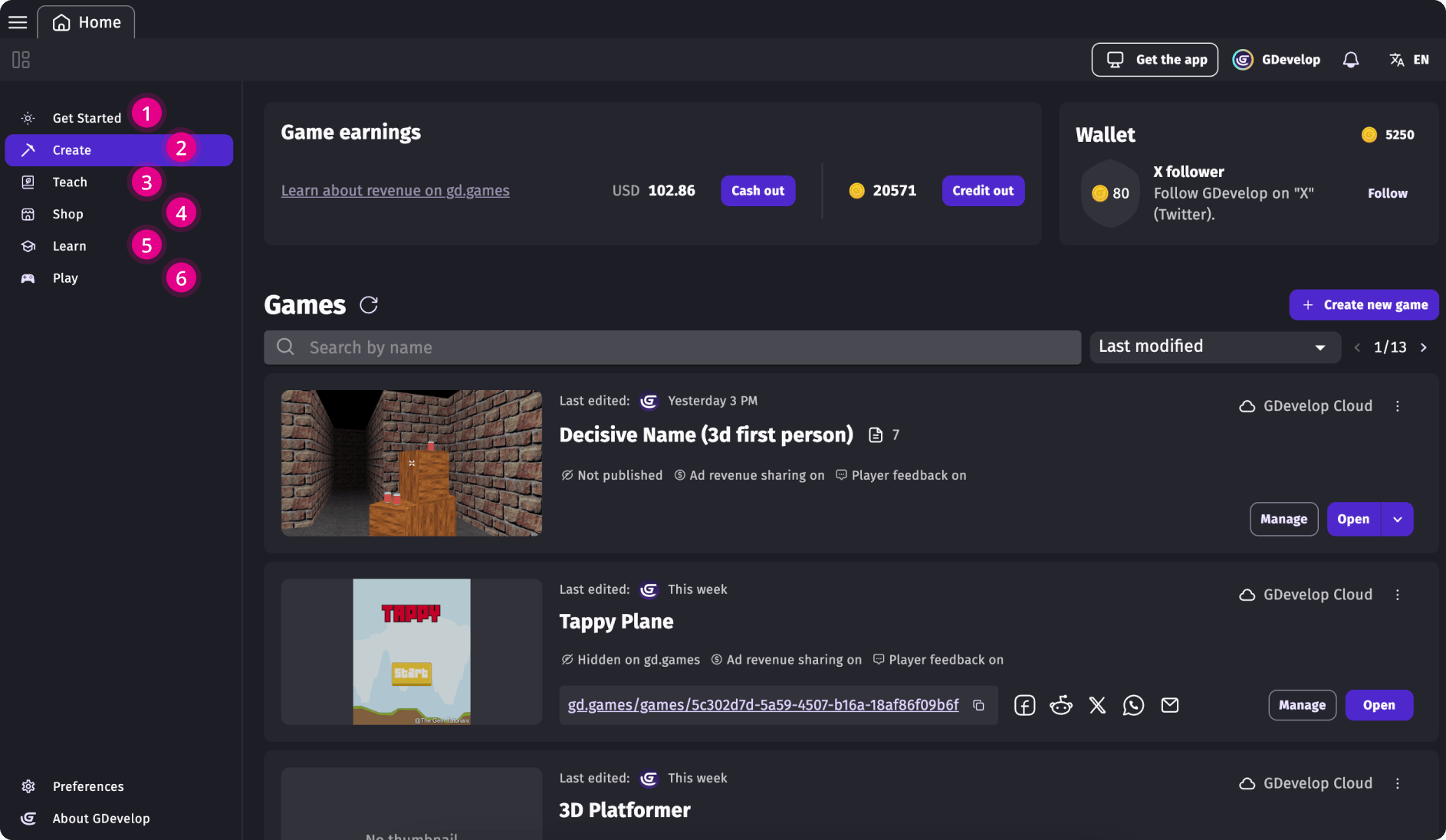Share Tappy Plane via WhatsApp
This screenshot has height=840, width=1446.
tap(1133, 705)
